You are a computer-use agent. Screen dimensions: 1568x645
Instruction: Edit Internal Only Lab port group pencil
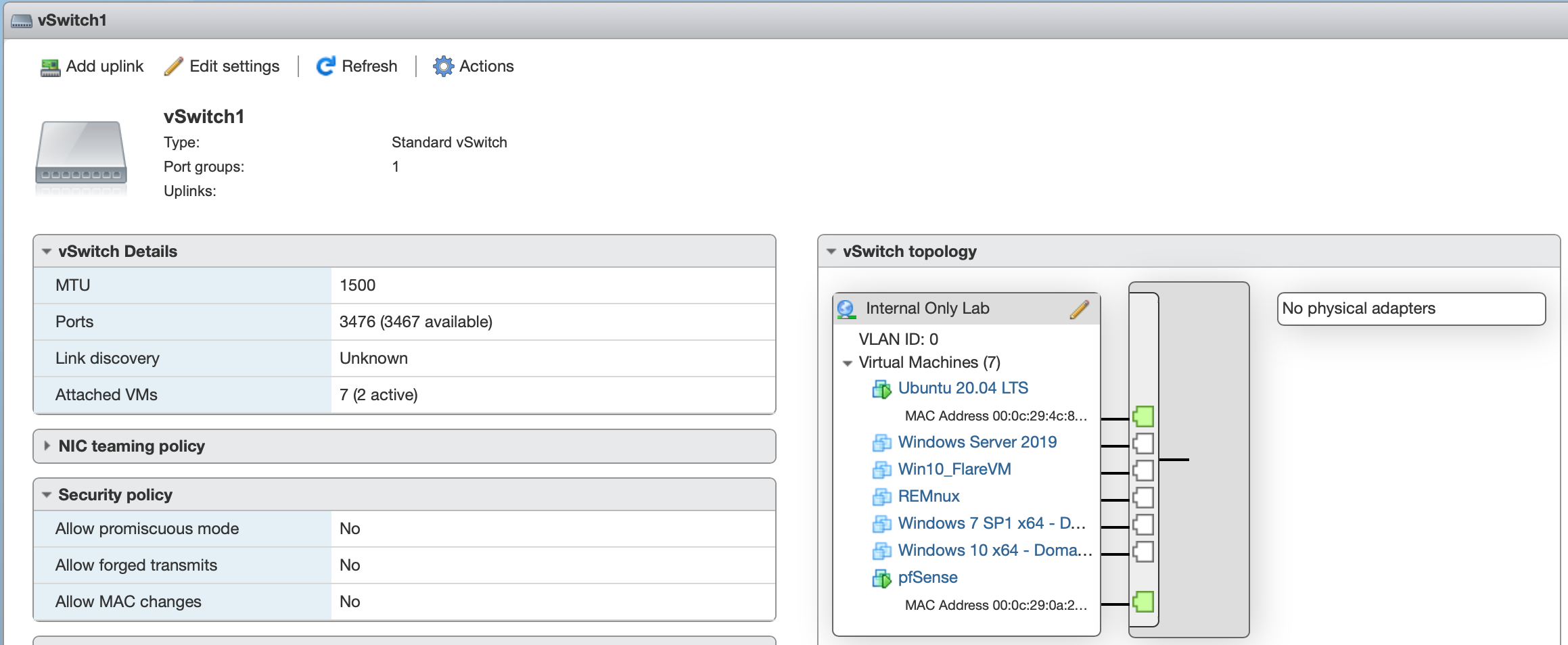tap(1080, 309)
